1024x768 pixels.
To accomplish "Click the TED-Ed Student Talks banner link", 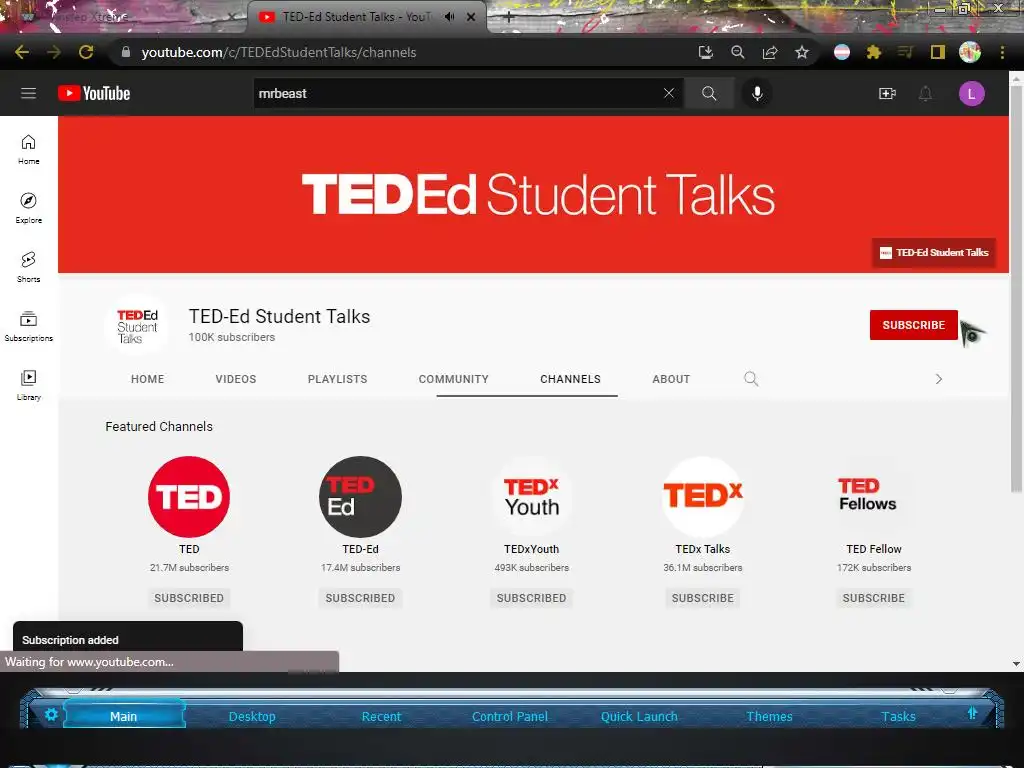I will pyautogui.click(x=934, y=253).
